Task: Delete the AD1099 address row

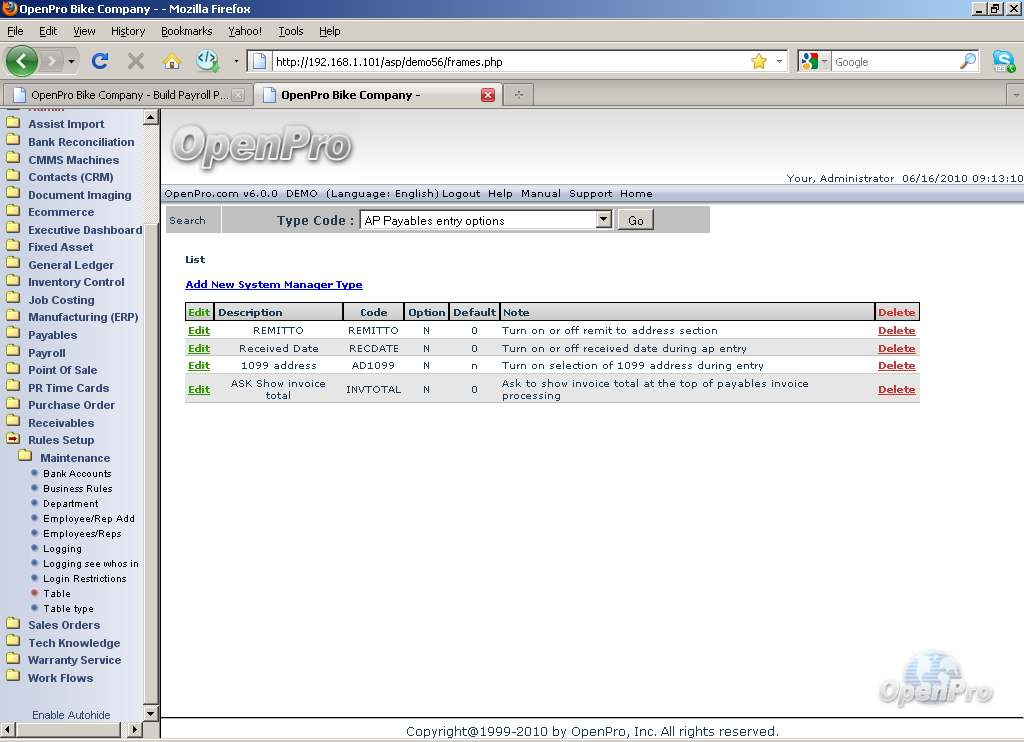Action: 896,365
